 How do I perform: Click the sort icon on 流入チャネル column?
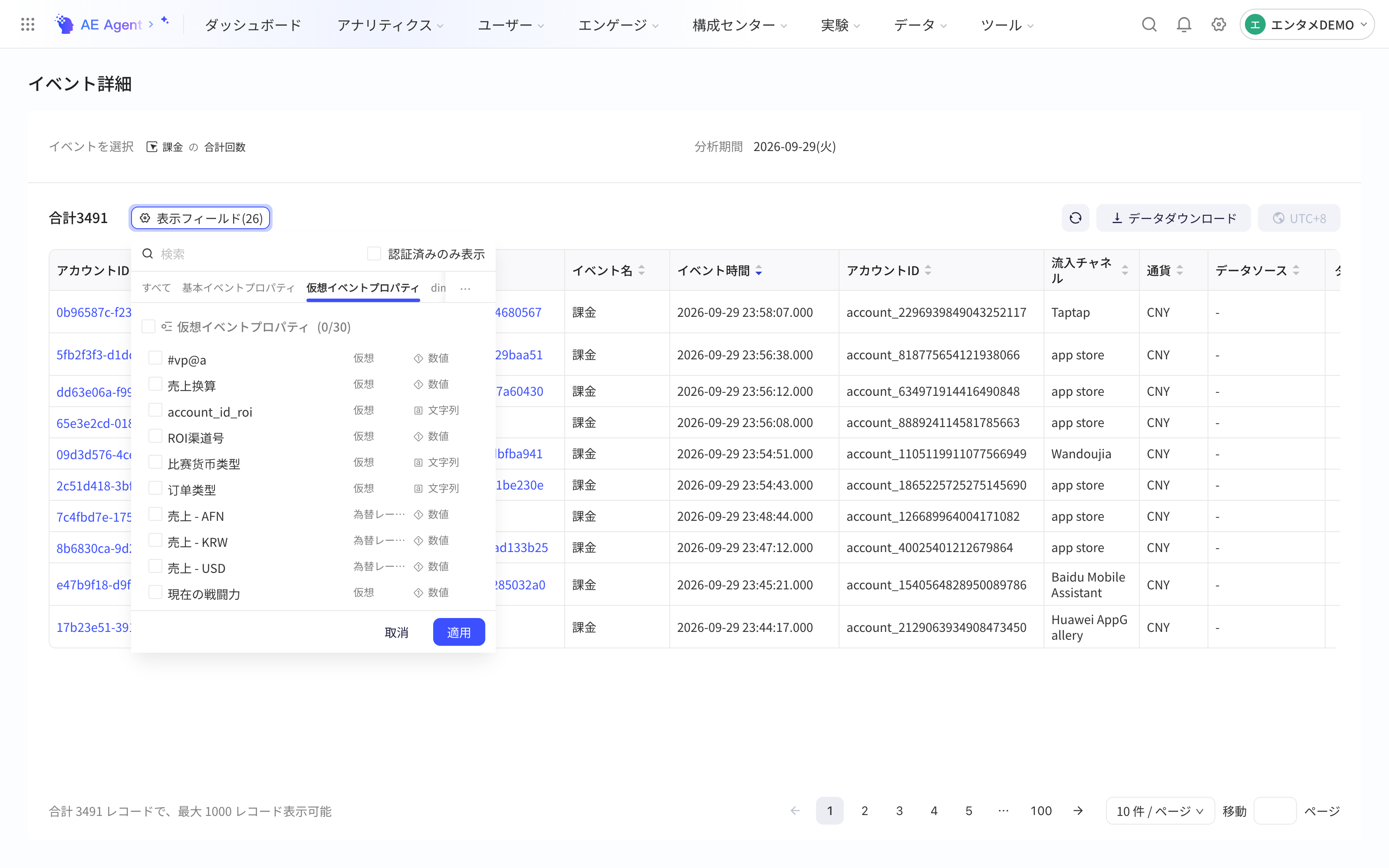pos(1125,270)
